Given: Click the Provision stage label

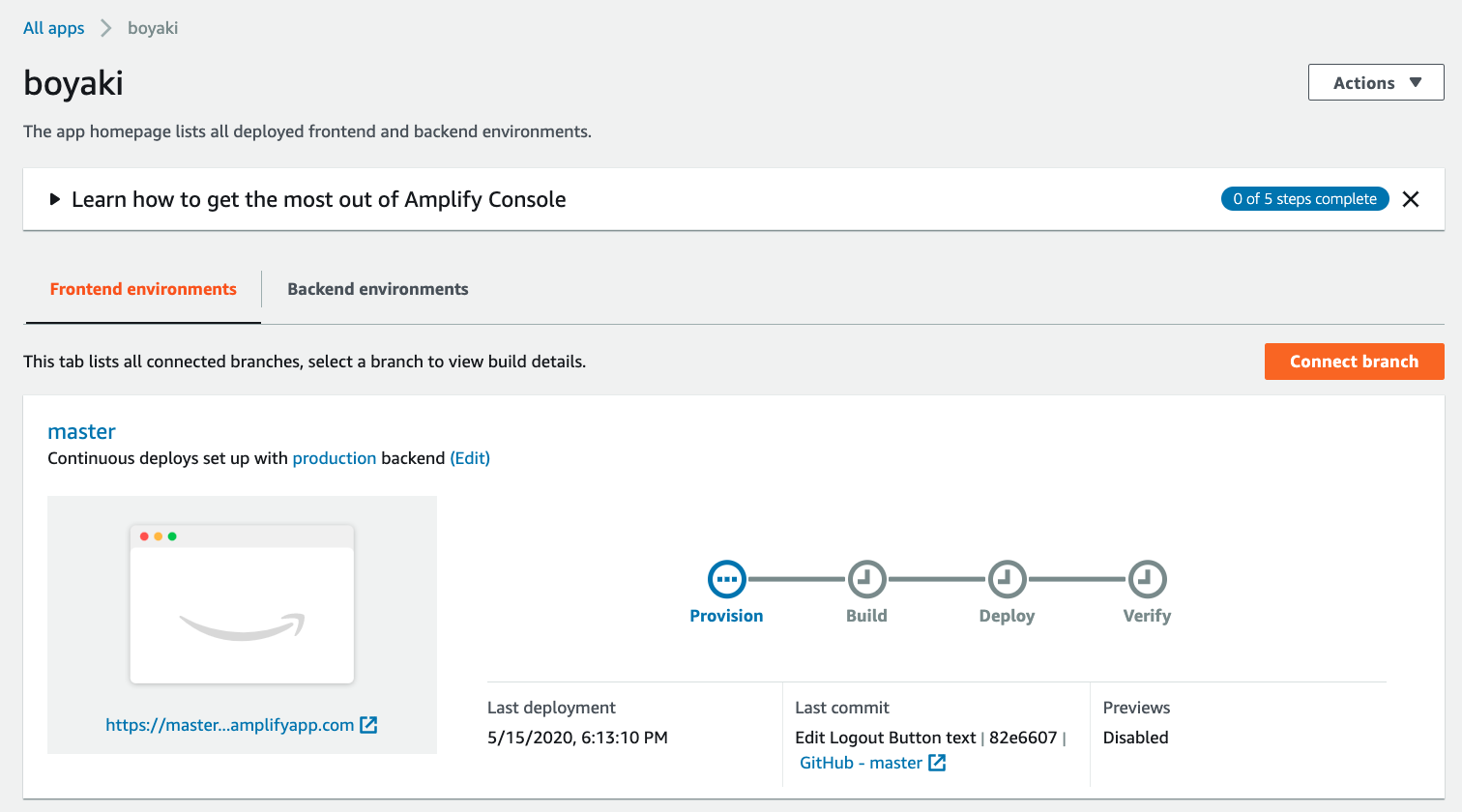Looking at the screenshot, I should pyautogui.click(x=726, y=616).
